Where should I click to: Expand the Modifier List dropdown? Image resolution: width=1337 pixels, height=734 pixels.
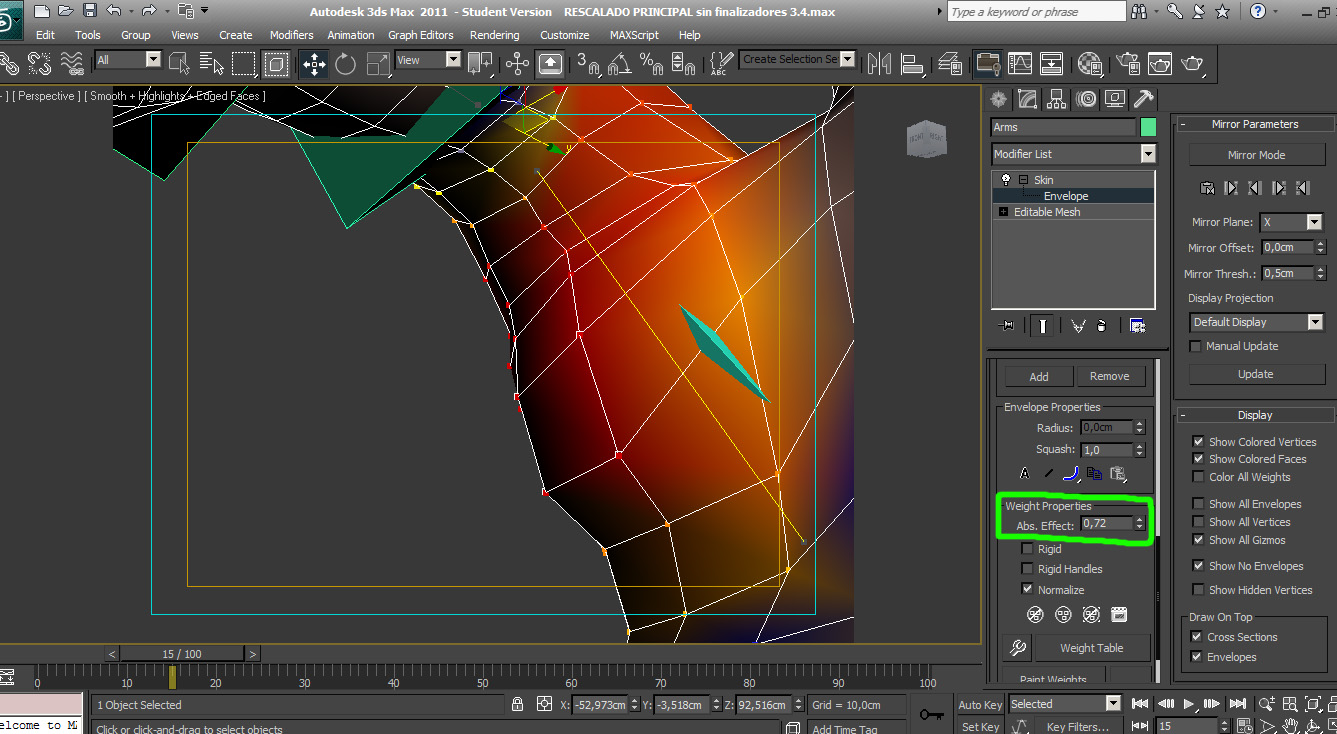point(1147,154)
